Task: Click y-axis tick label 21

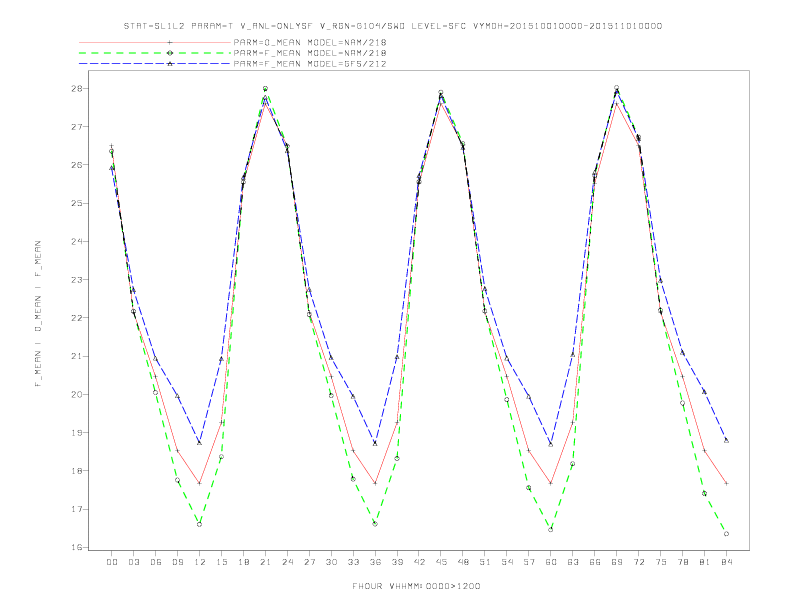Action: pyautogui.click(x=76, y=356)
